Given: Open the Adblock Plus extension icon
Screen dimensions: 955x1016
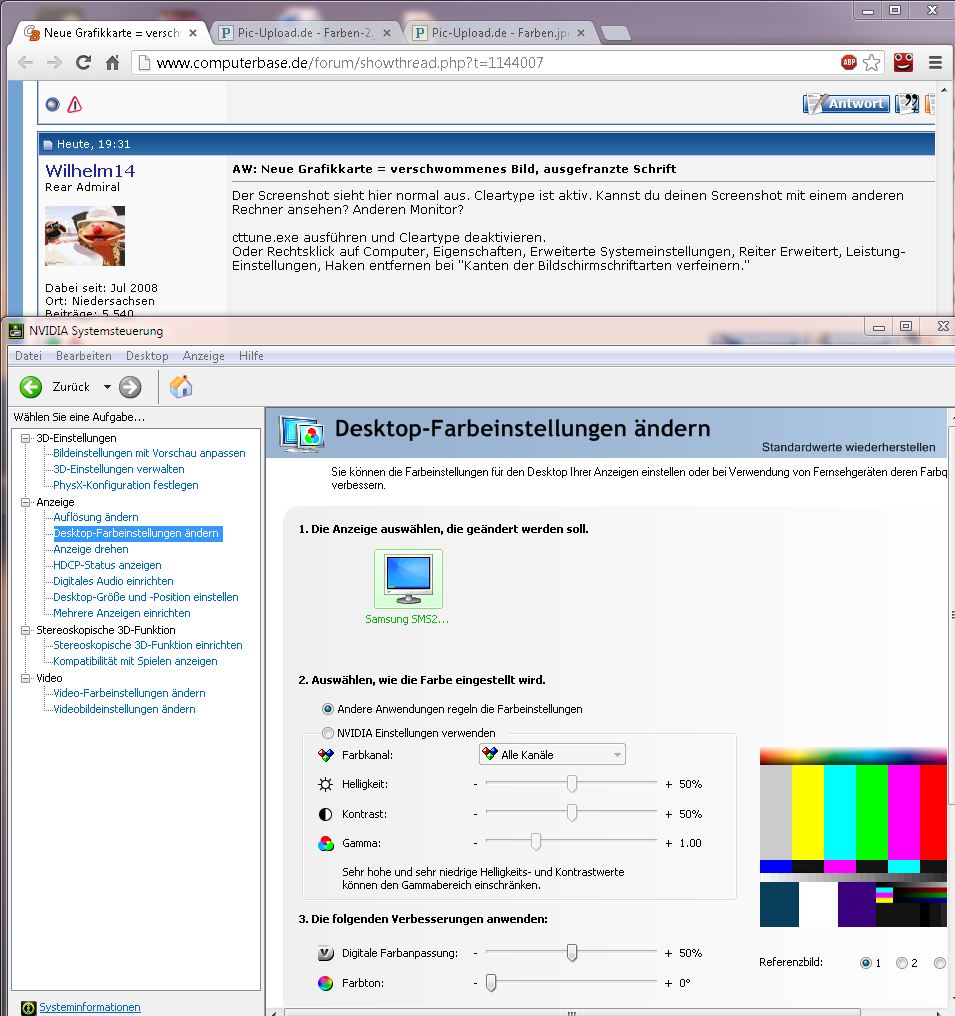Looking at the screenshot, I should point(849,62).
